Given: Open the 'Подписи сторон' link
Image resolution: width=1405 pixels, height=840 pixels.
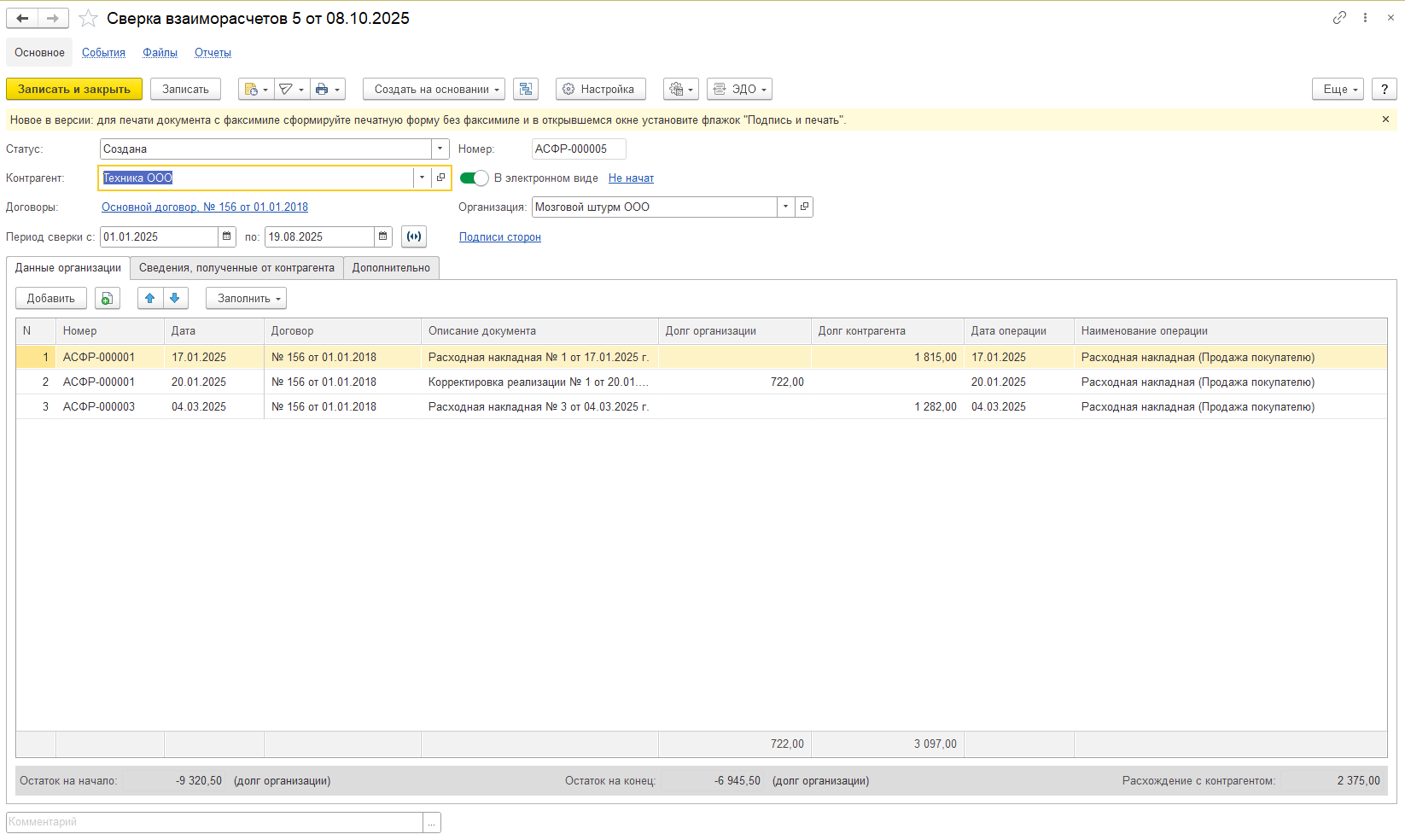Looking at the screenshot, I should [500, 237].
